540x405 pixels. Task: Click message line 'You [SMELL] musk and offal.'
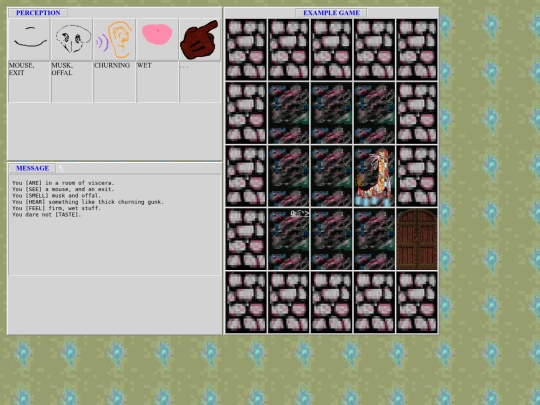(x=56, y=196)
